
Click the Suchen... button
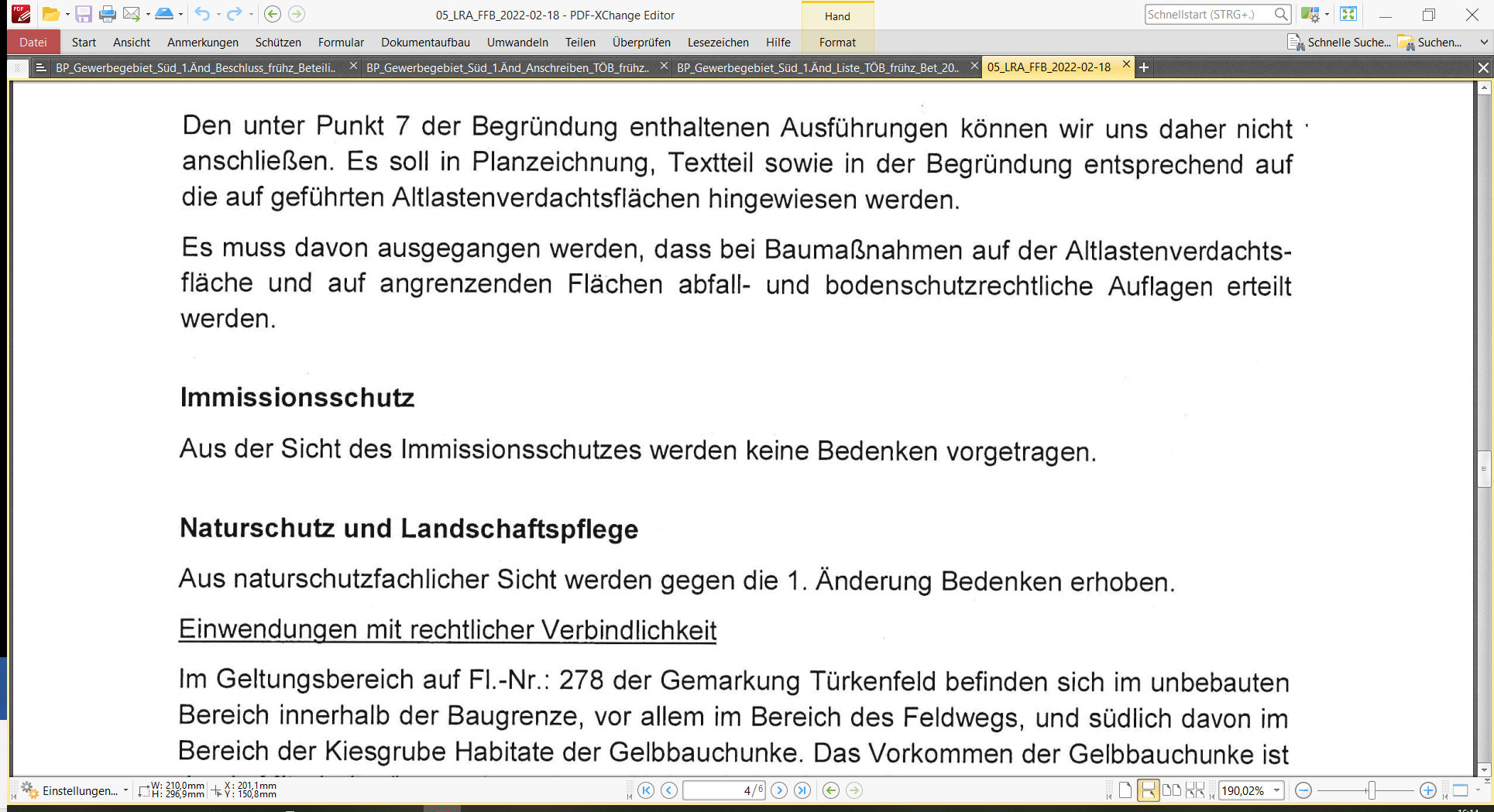(1430, 43)
